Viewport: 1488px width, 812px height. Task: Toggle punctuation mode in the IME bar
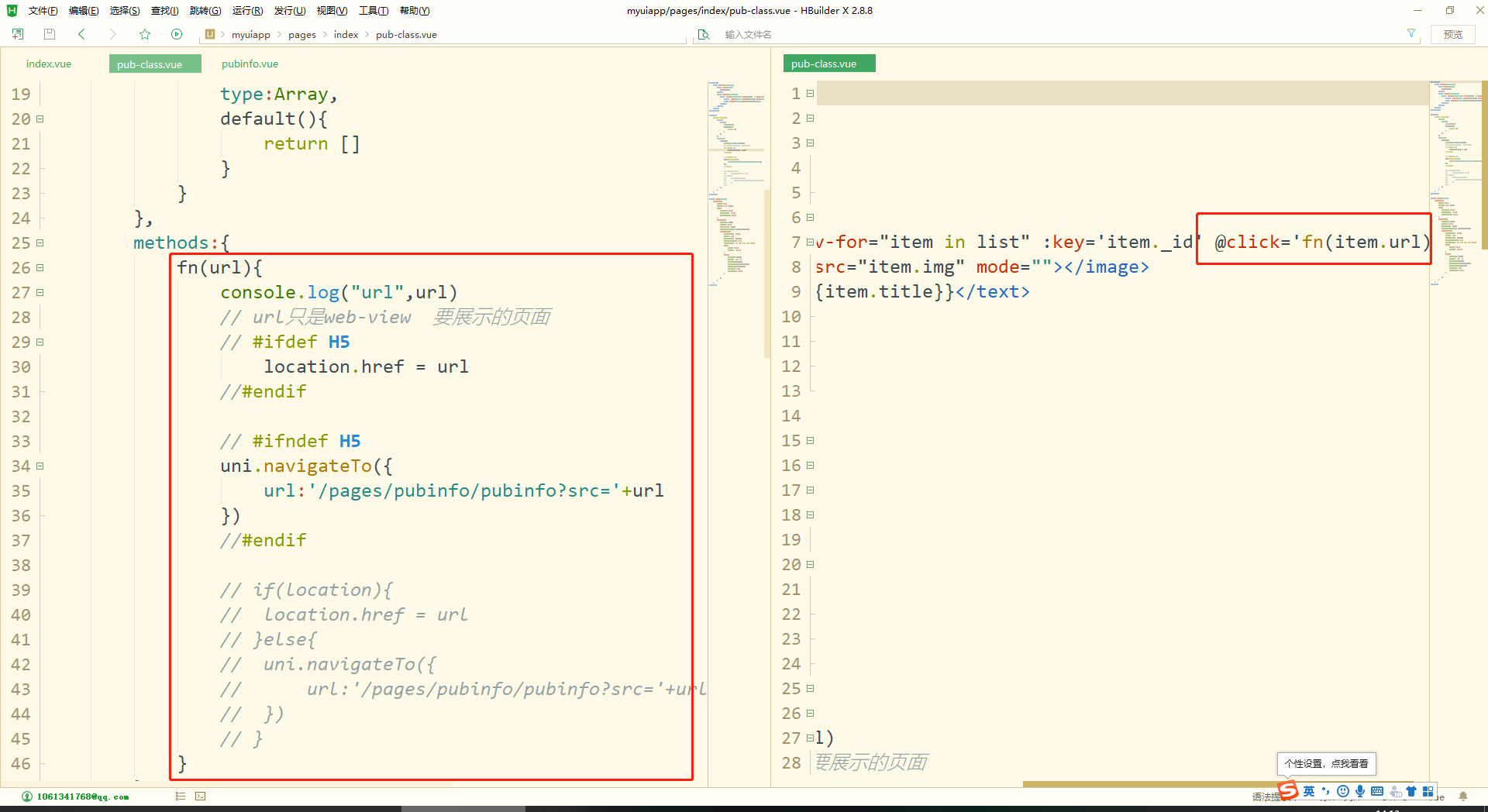(1326, 791)
